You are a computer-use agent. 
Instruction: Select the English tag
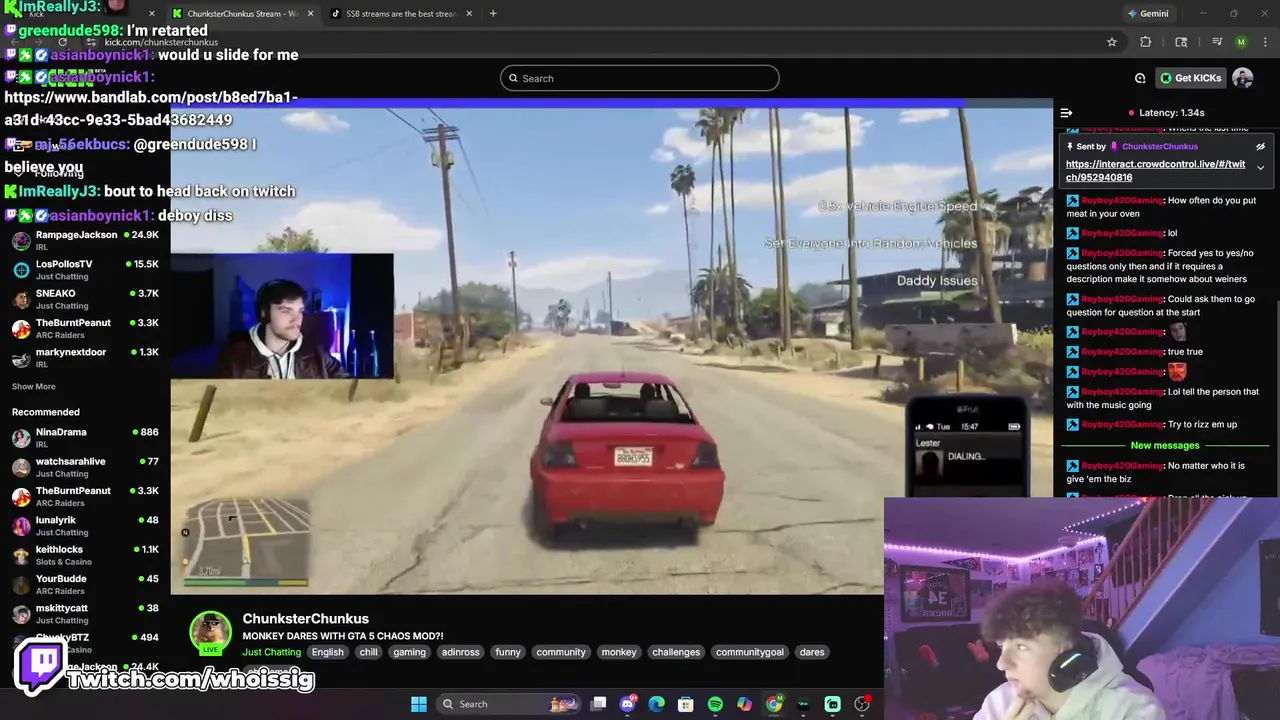point(327,652)
